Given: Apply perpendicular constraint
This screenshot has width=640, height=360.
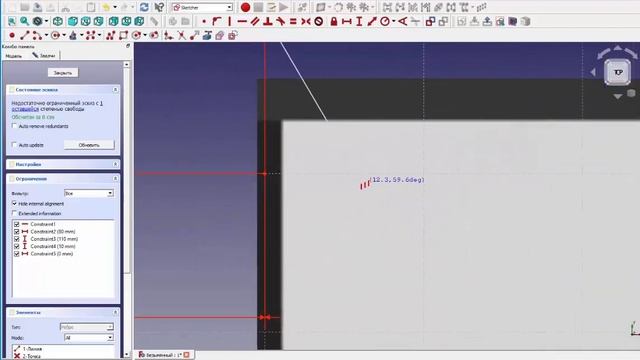Looking at the screenshot, I should tap(268, 21).
